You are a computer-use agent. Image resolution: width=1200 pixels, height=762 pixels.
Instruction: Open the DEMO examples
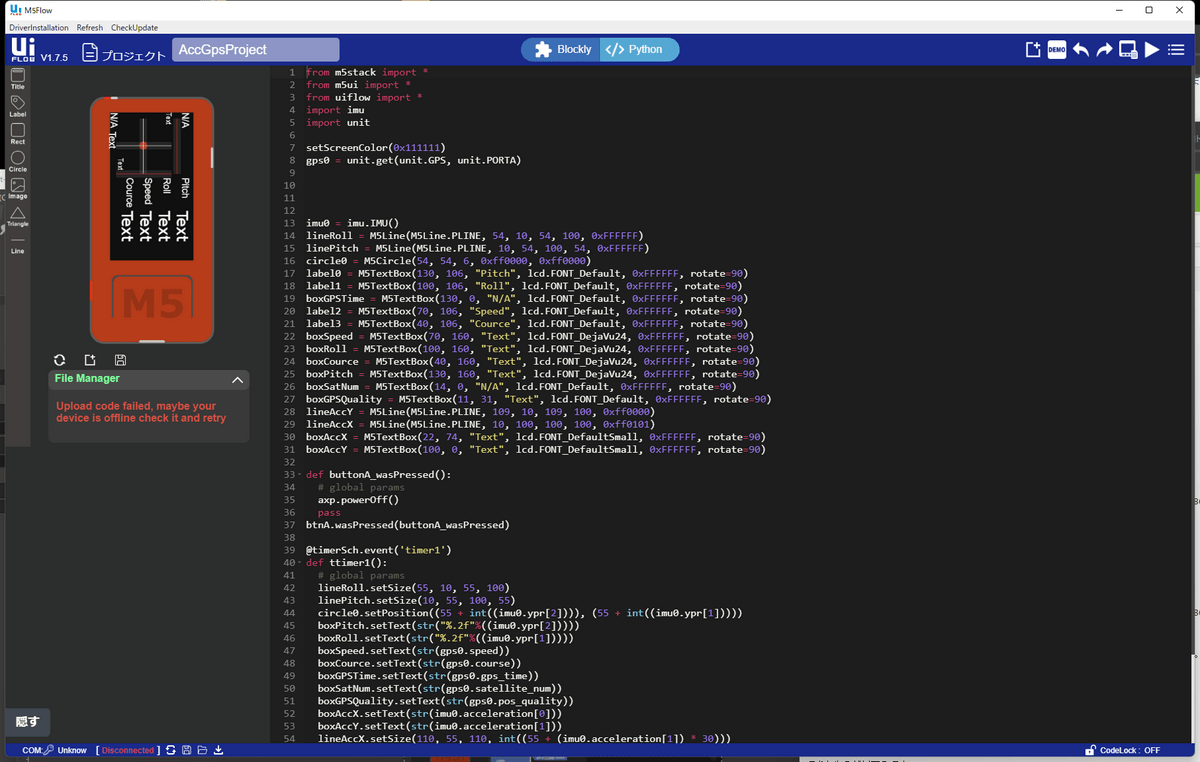tap(1057, 50)
